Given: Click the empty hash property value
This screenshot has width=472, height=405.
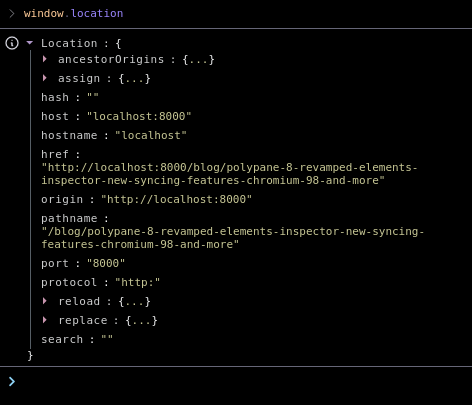Looking at the screenshot, I should click(x=93, y=97).
